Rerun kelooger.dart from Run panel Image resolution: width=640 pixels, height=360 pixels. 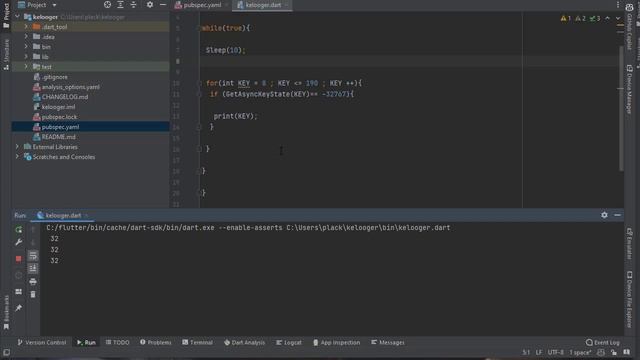[x=18, y=230]
